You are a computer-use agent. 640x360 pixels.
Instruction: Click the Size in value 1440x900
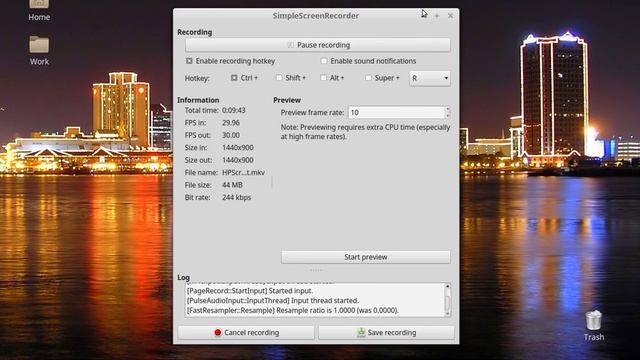click(238, 148)
